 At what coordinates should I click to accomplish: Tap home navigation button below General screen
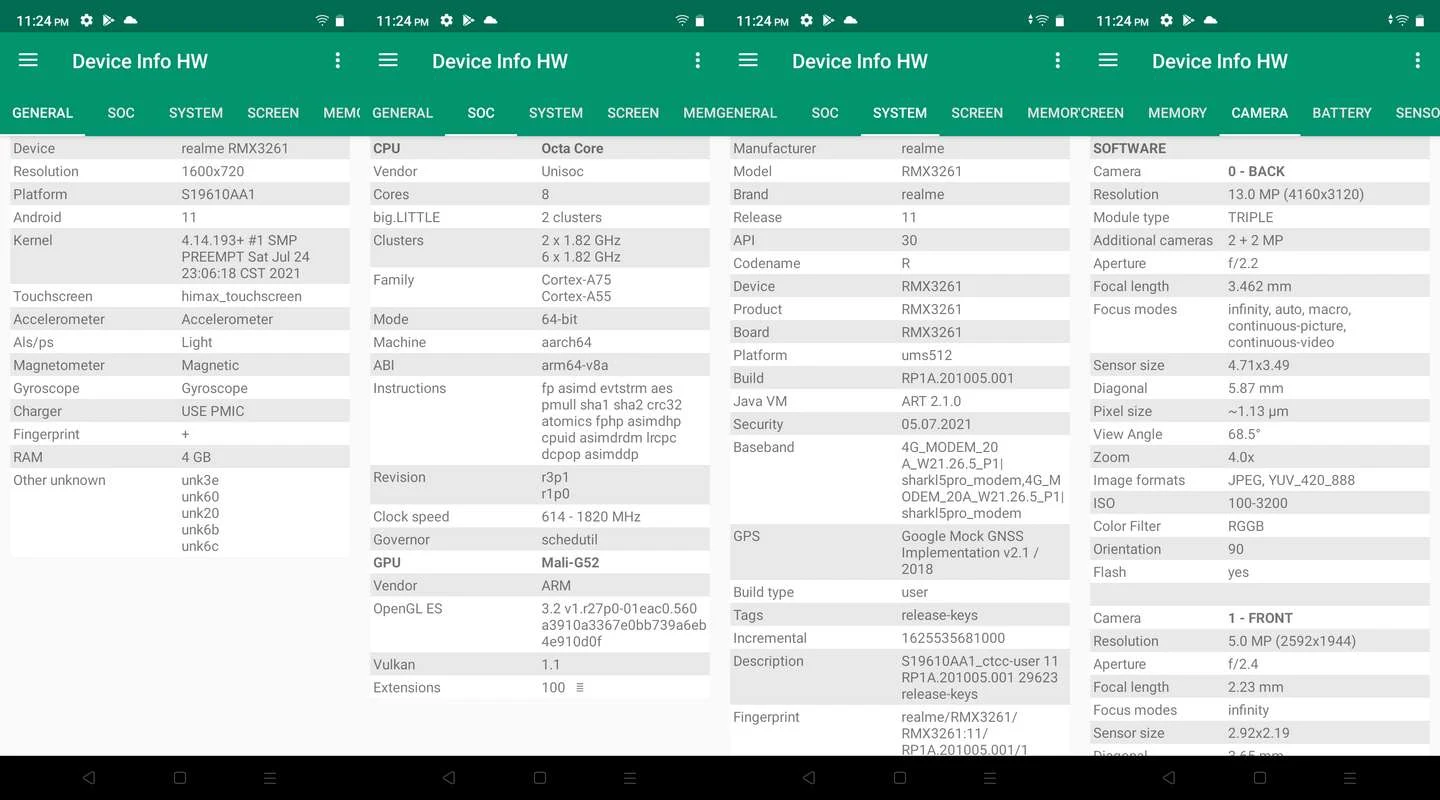[180, 777]
